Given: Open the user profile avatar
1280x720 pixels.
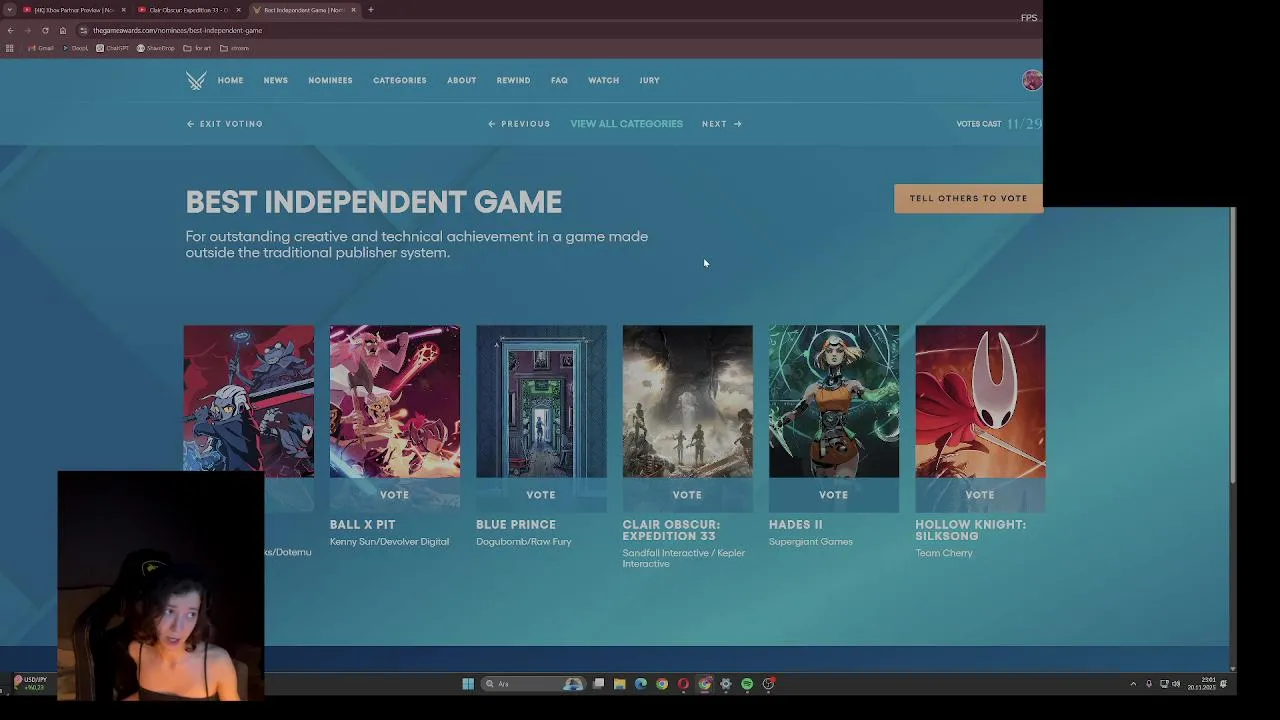Looking at the screenshot, I should (x=1032, y=81).
